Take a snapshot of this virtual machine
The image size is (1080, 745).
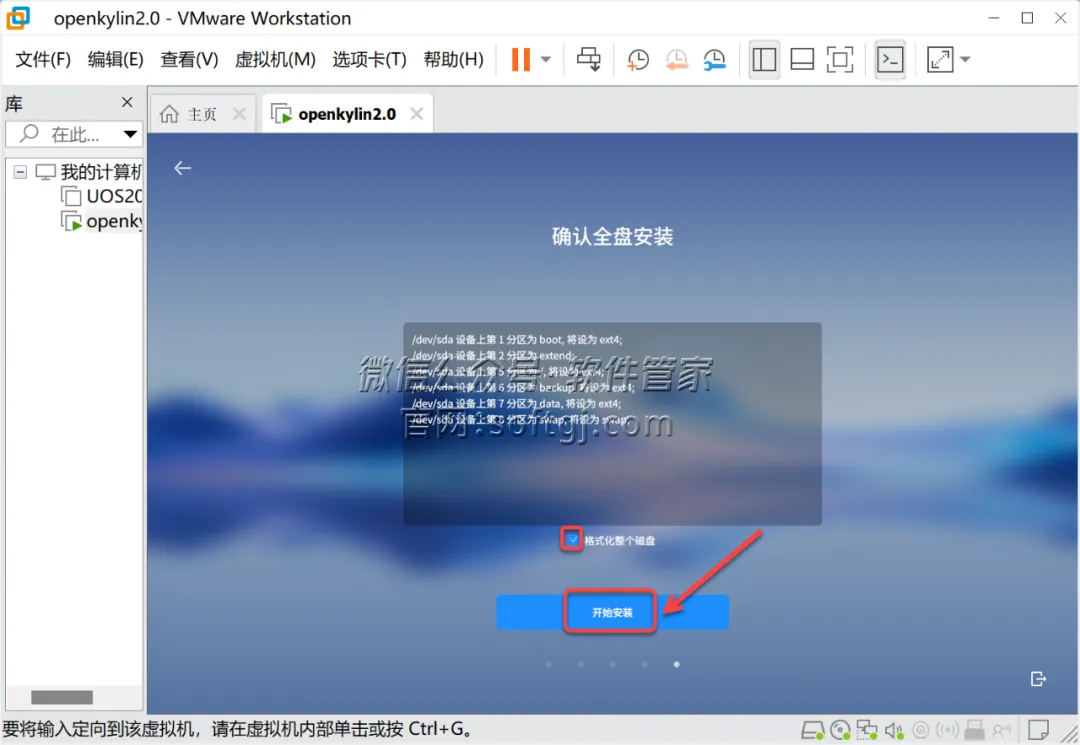pyautogui.click(x=638, y=60)
